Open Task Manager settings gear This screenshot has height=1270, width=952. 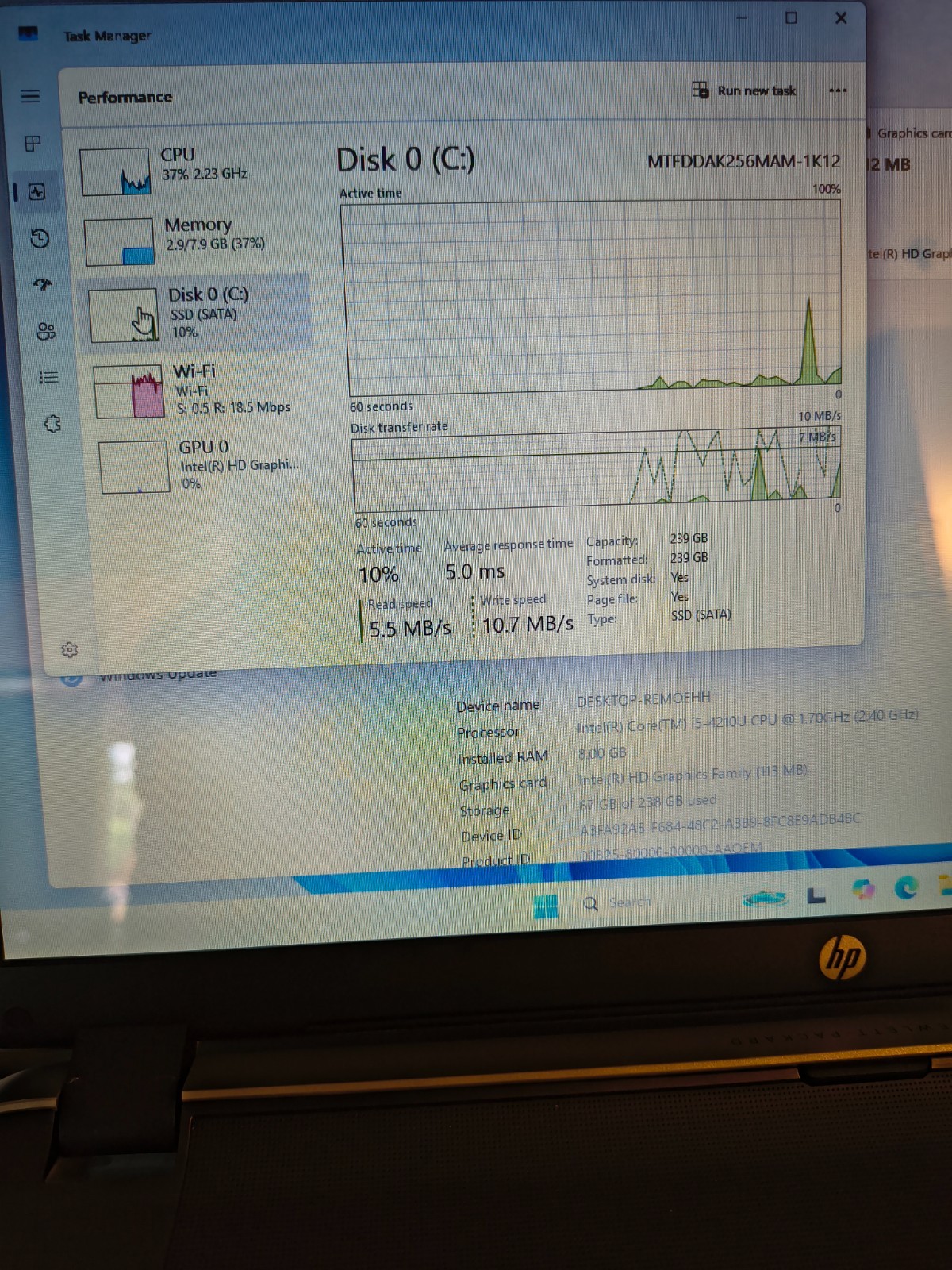[x=69, y=650]
